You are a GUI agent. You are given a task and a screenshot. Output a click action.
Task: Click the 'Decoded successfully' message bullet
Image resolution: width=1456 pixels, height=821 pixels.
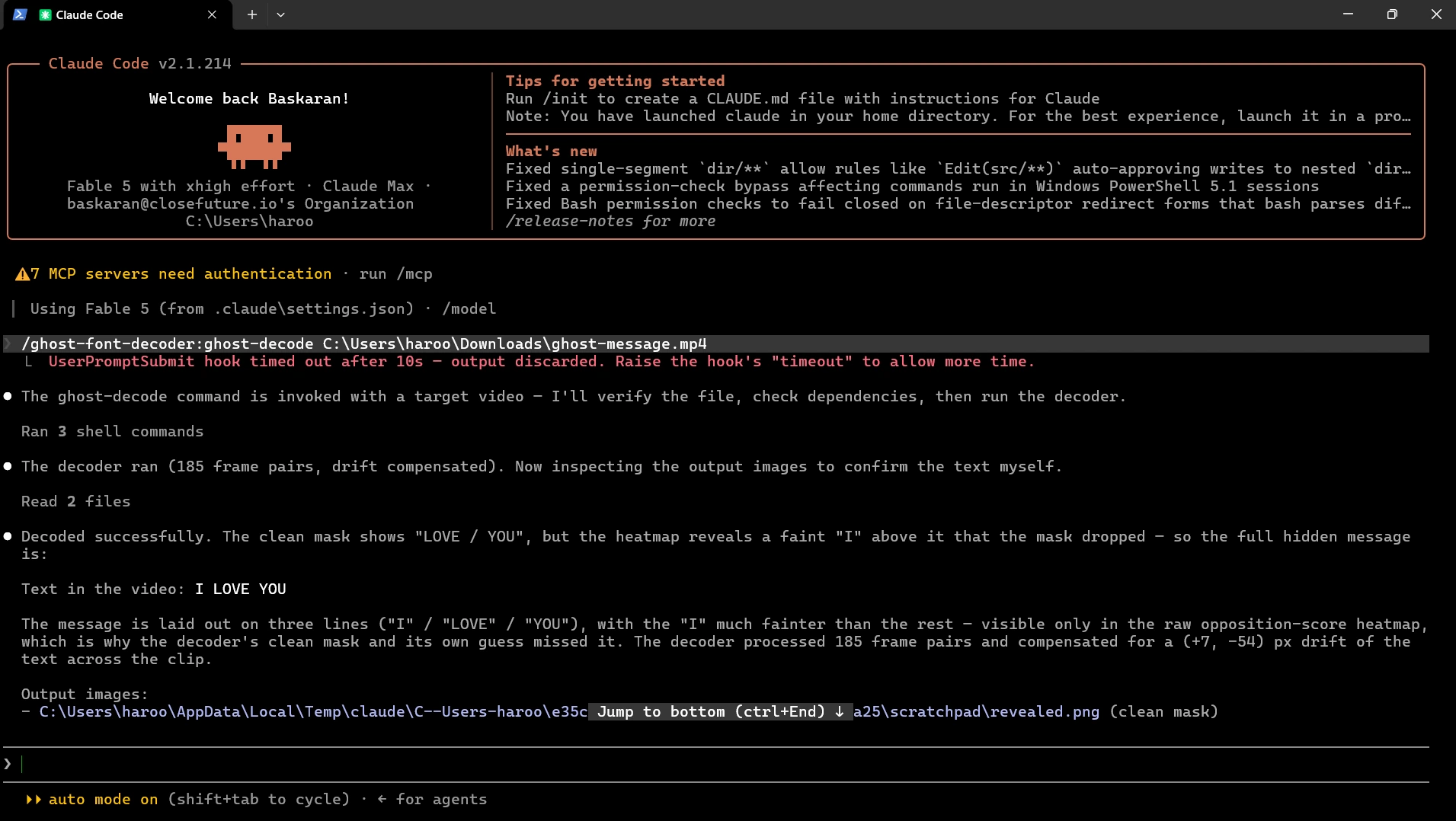pyautogui.click(x=8, y=536)
